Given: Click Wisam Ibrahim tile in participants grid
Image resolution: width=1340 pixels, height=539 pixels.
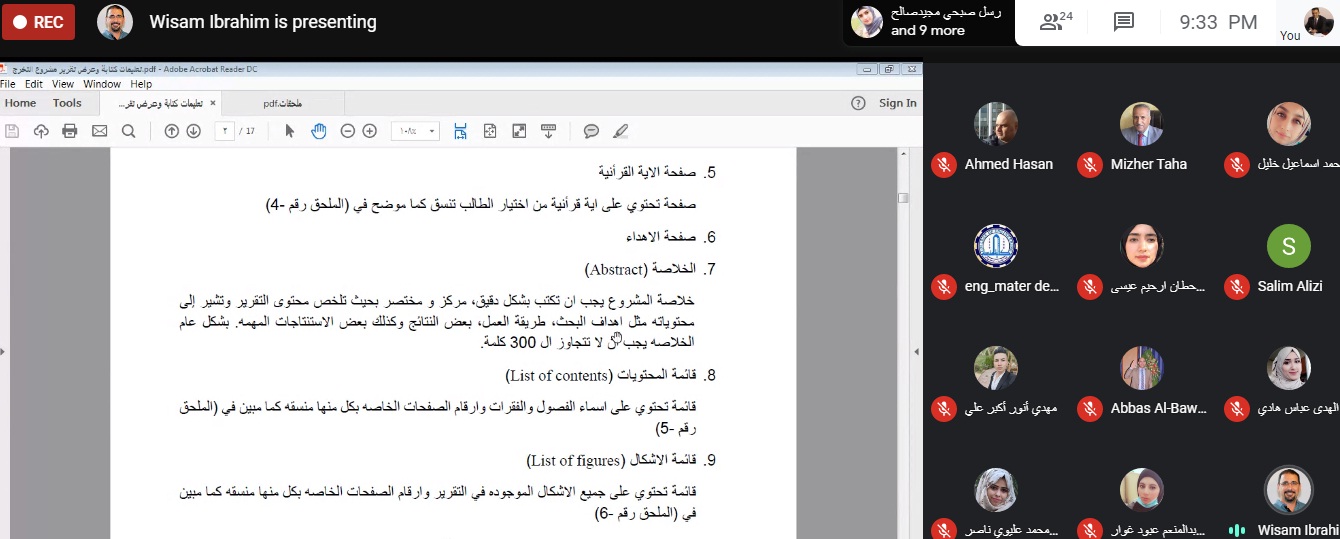Looking at the screenshot, I should [x=1288, y=490].
